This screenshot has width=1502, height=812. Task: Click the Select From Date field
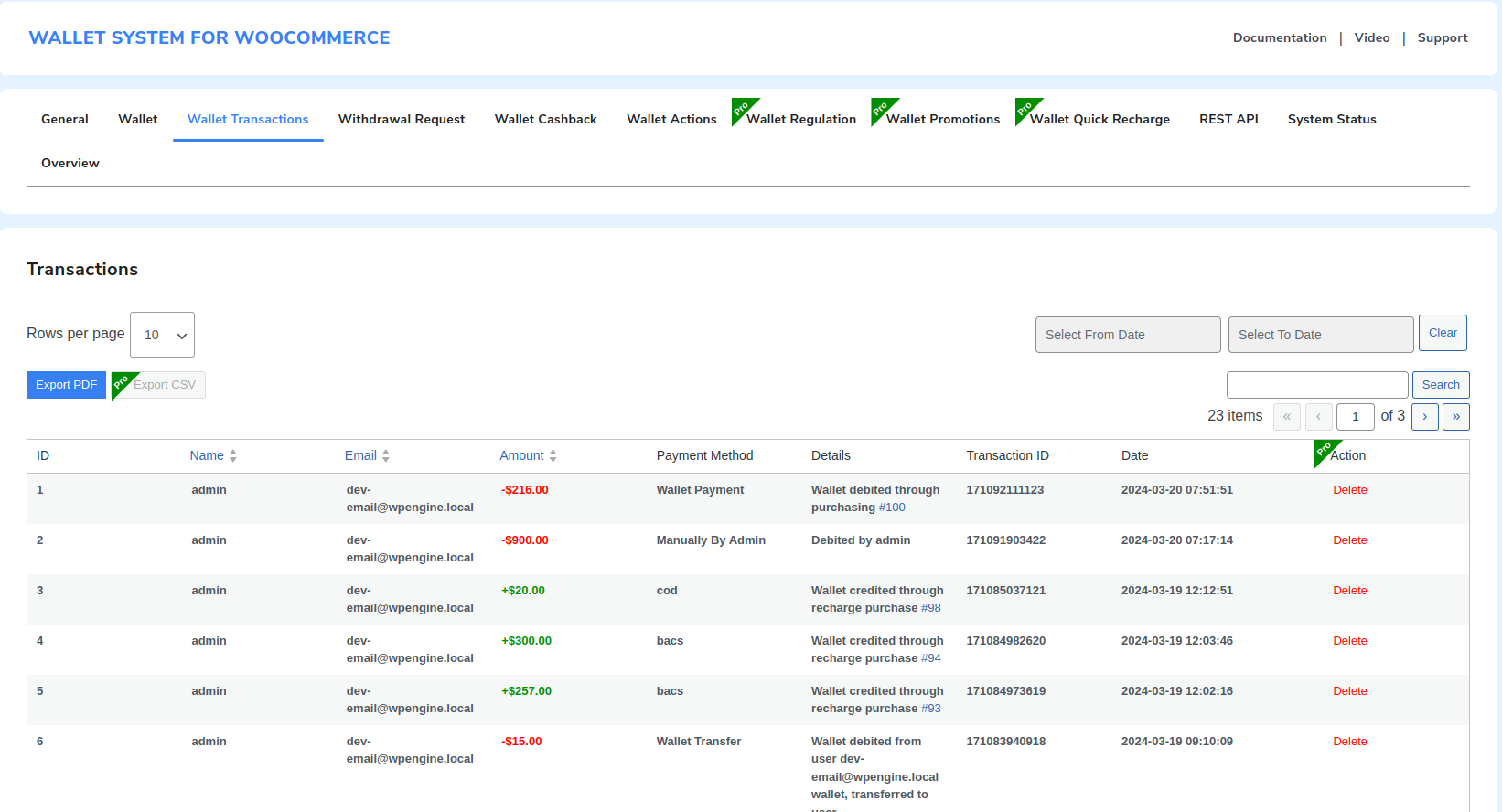1128,335
